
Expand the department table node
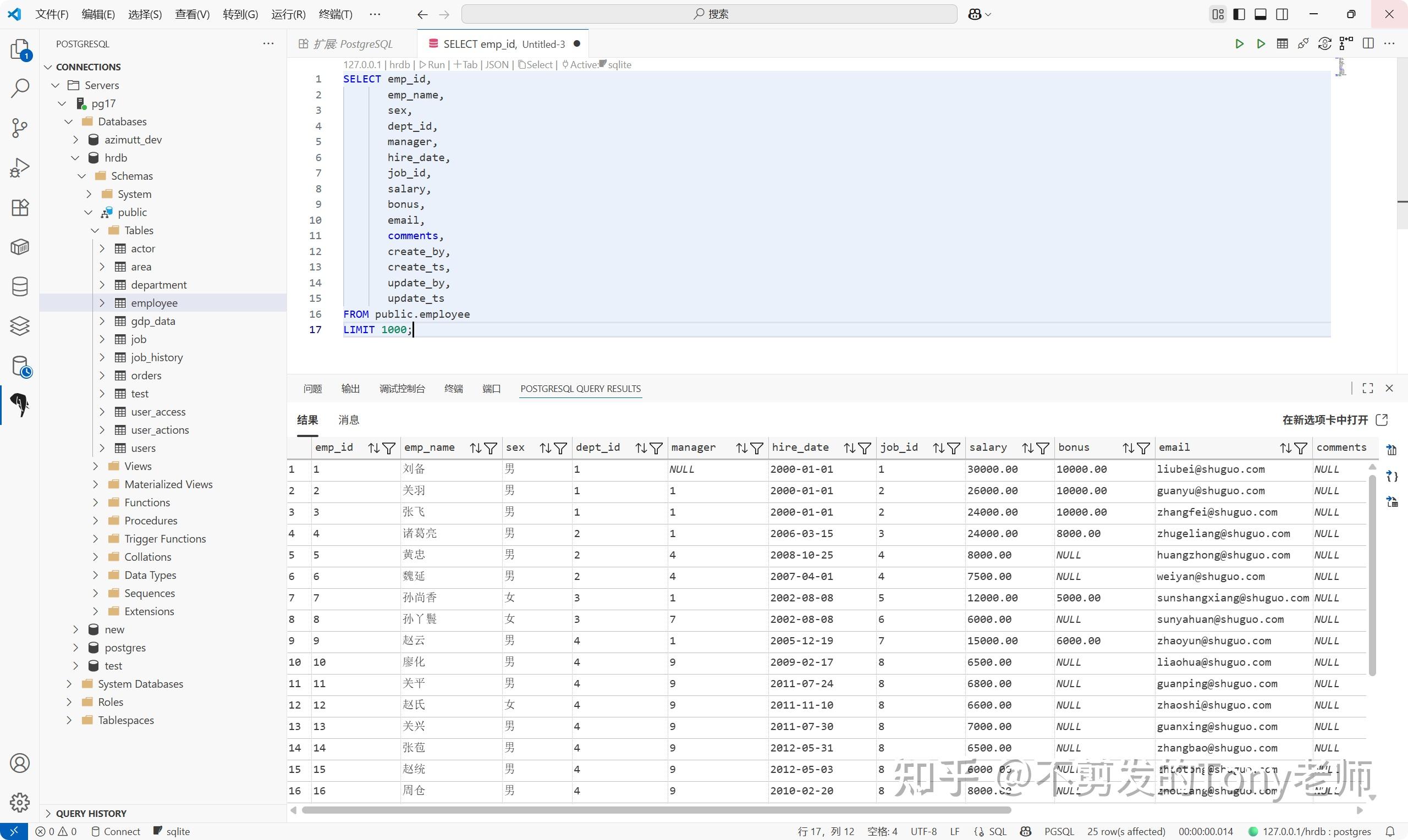pyautogui.click(x=102, y=285)
